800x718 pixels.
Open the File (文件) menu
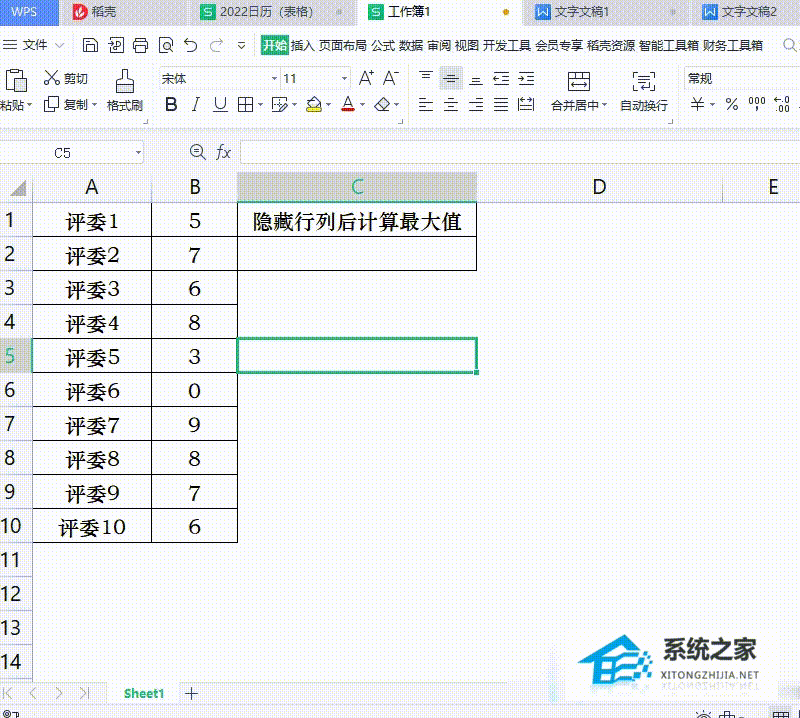(35, 46)
